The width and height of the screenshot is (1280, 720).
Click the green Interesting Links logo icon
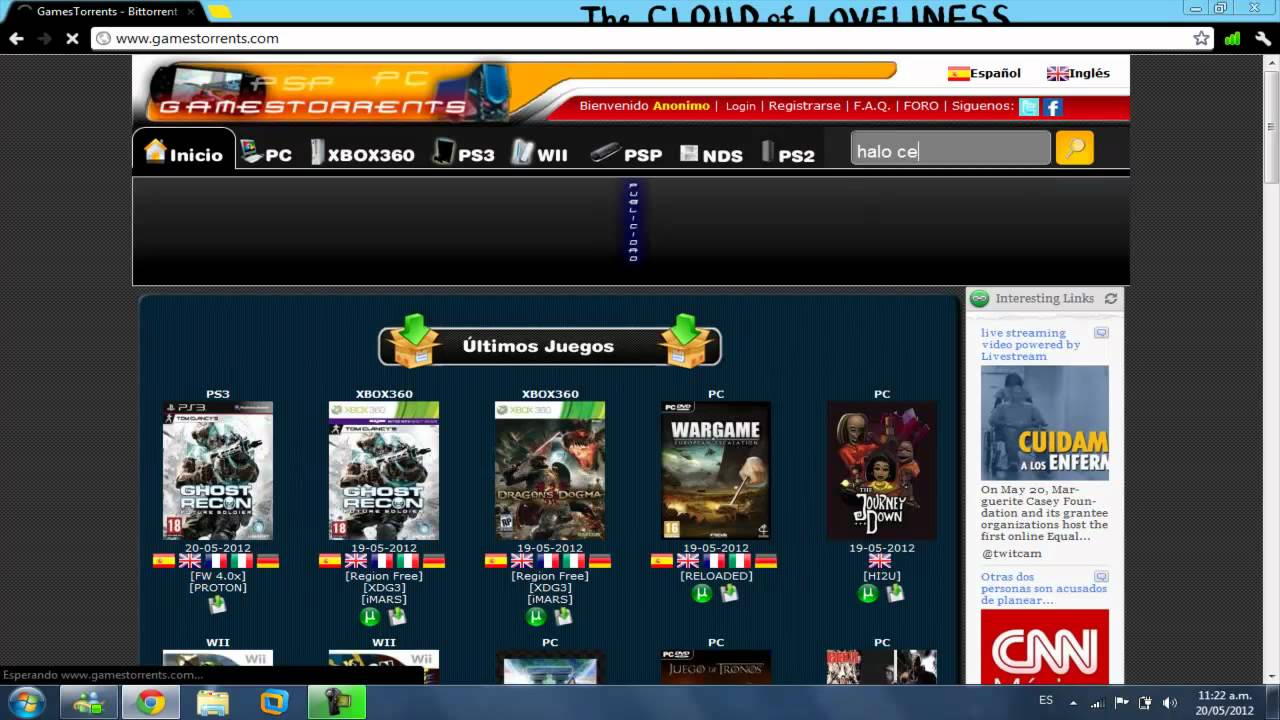979,298
